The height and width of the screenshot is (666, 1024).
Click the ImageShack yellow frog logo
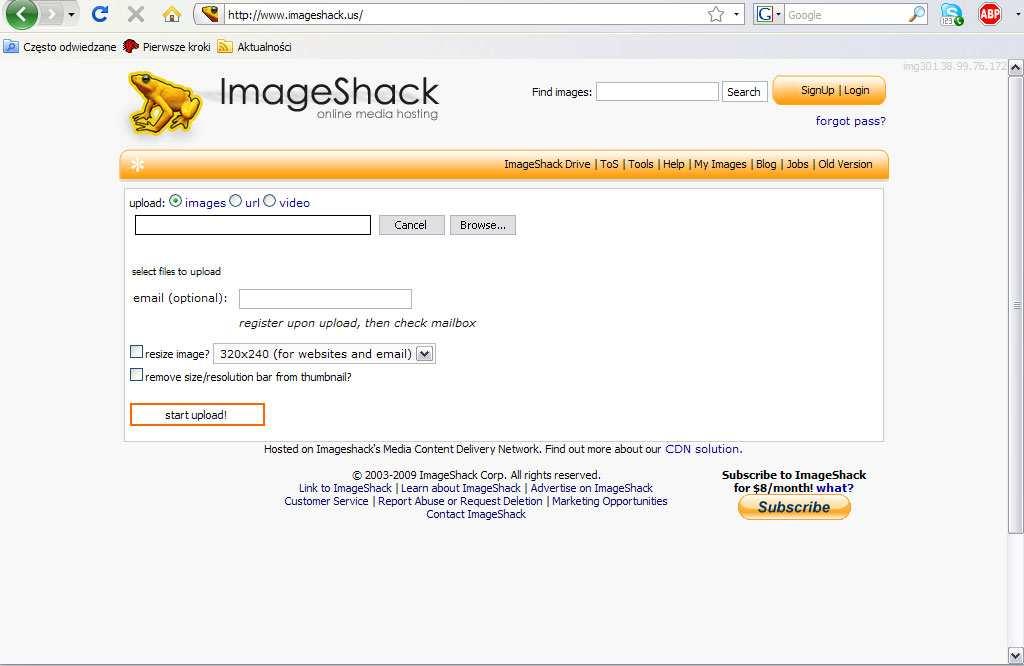pos(163,103)
